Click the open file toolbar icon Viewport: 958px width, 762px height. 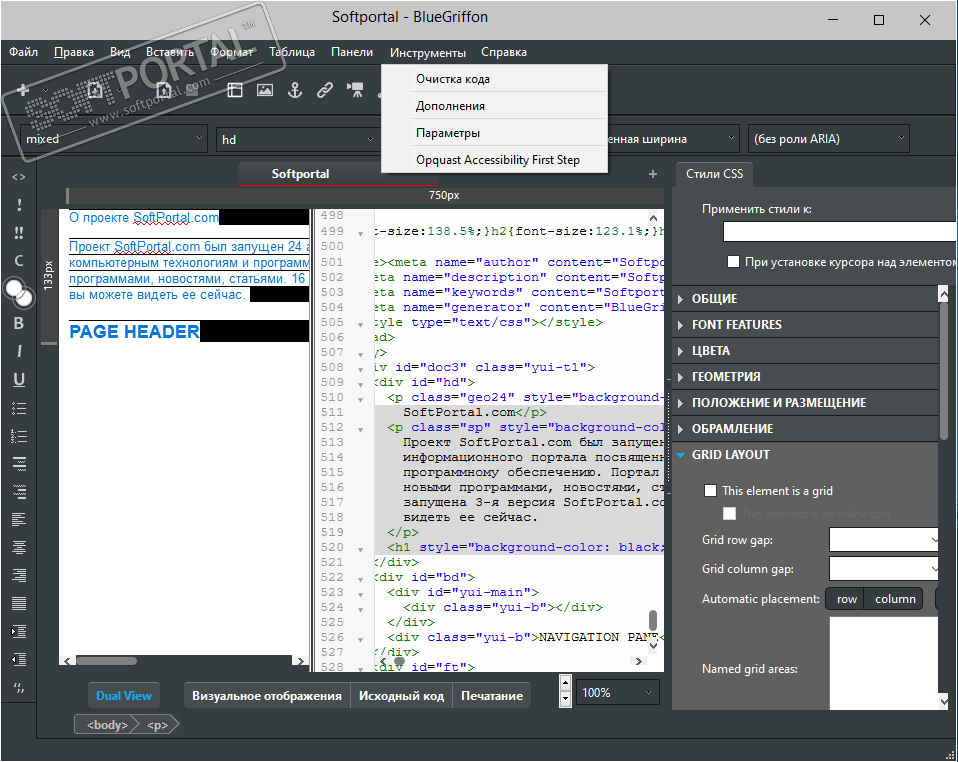(95, 90)
